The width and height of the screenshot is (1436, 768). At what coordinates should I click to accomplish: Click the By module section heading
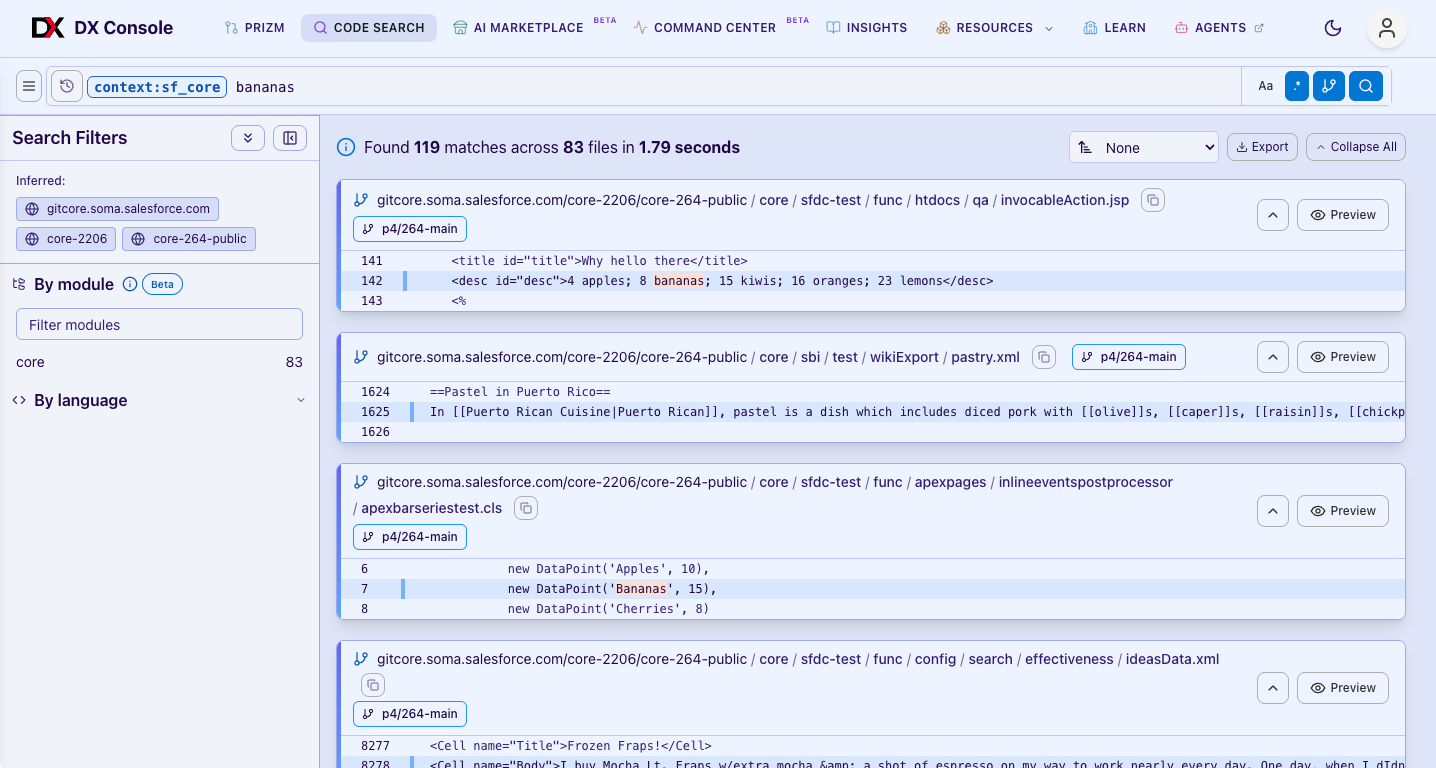[x=74, y=284]
